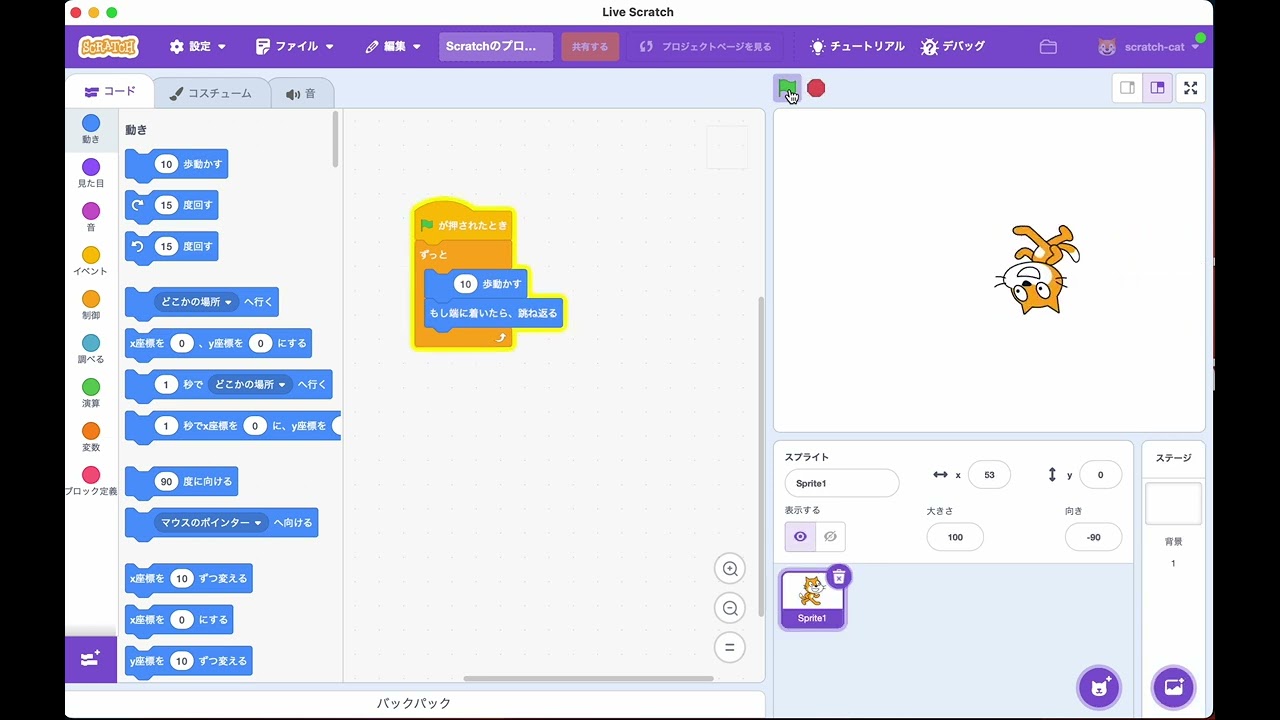
Task: Open the ファイル menu
Action: click(x=295, y=47)
